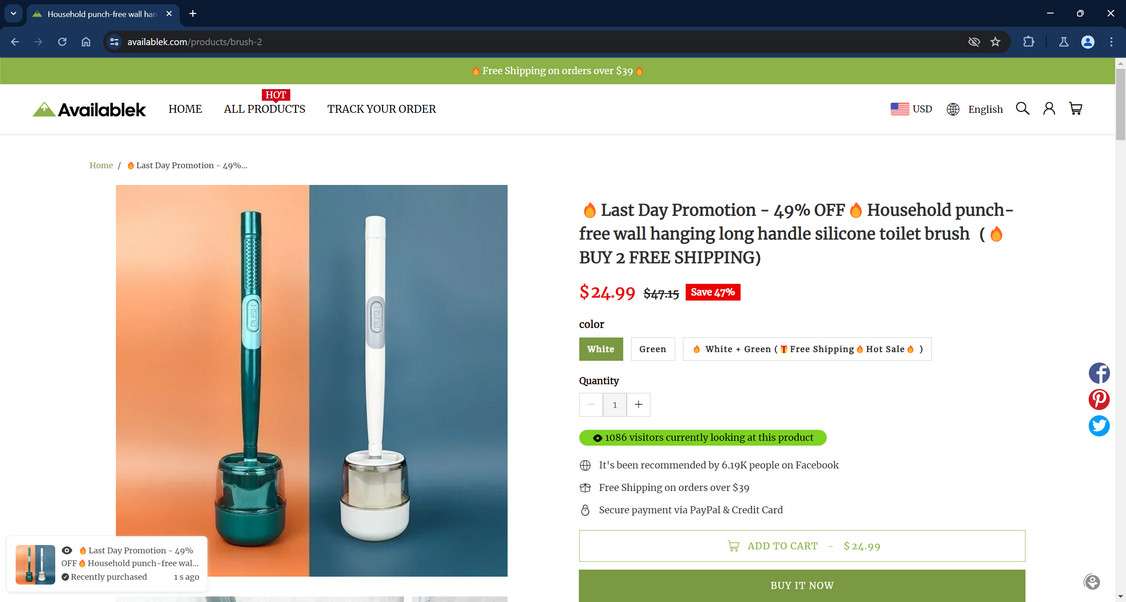Bookmark this page with star icon
The image size is (1126, 602).
pos(995,42)
